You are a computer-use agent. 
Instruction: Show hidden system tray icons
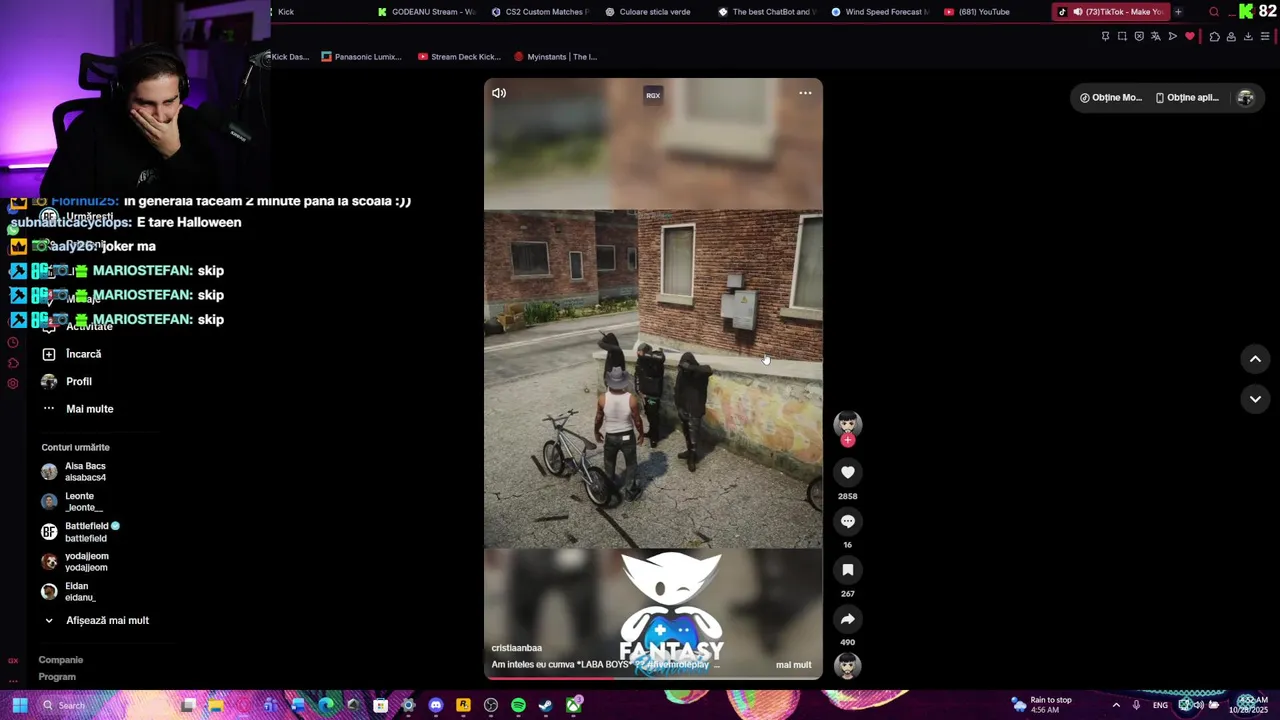pos(1116,705)
